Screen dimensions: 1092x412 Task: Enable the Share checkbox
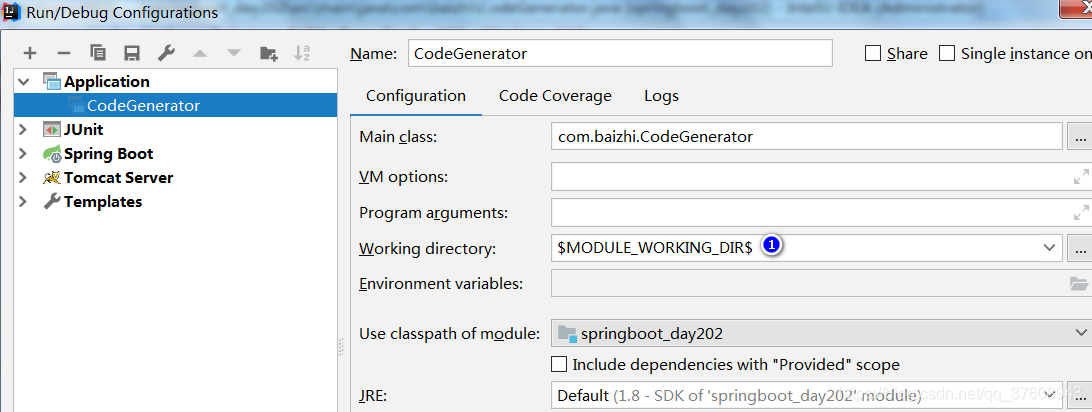click(873, 54)
